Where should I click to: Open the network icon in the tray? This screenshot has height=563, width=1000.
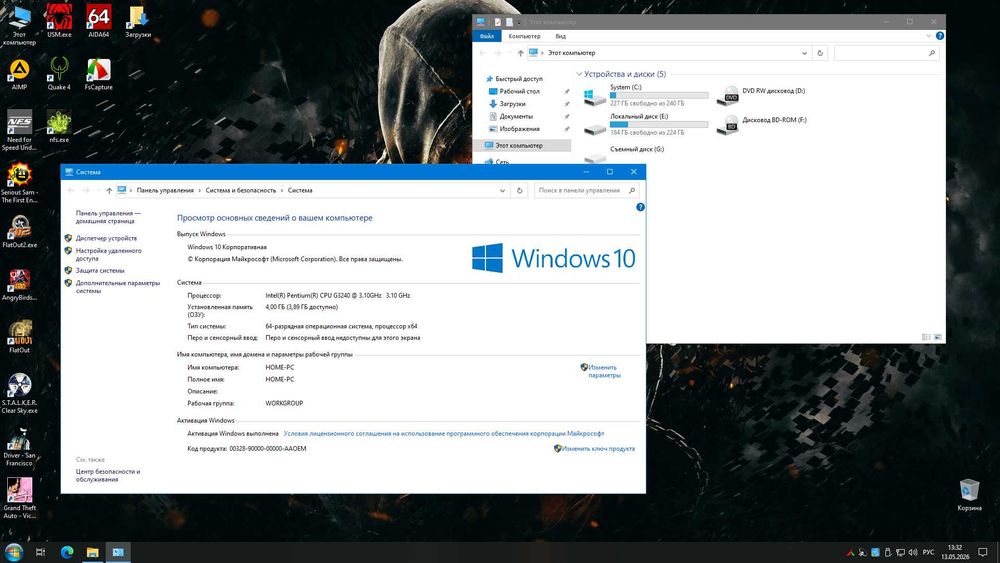[x=900, y=552]
